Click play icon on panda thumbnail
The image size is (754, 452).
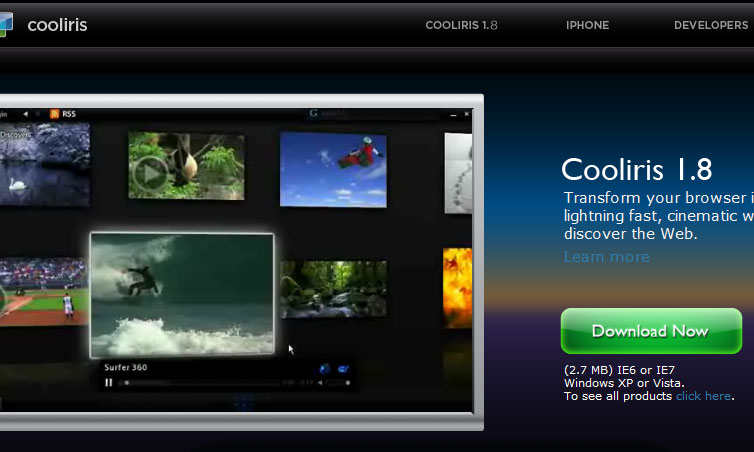[x=150, y=175]
